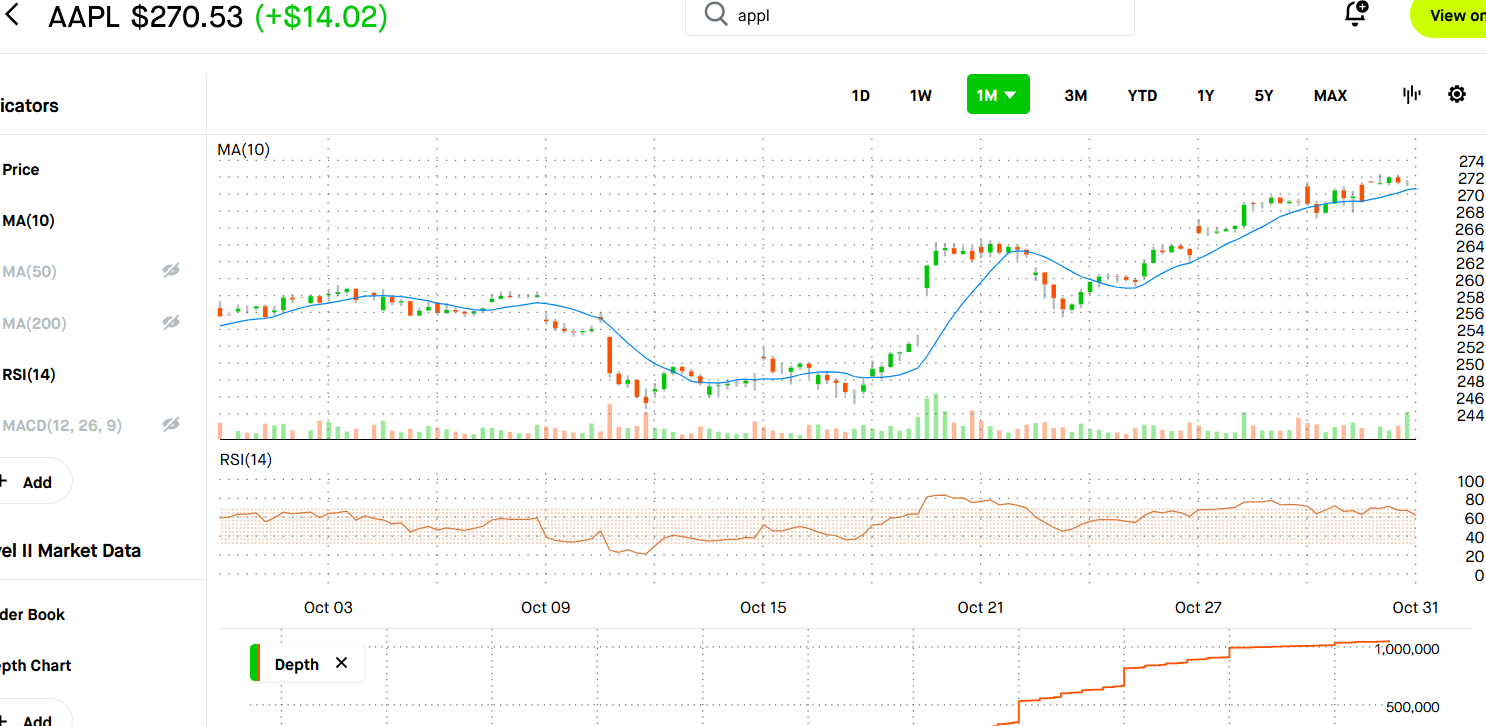
Task: Click the Oct 21 date axis label
Action: pos(981,607)
